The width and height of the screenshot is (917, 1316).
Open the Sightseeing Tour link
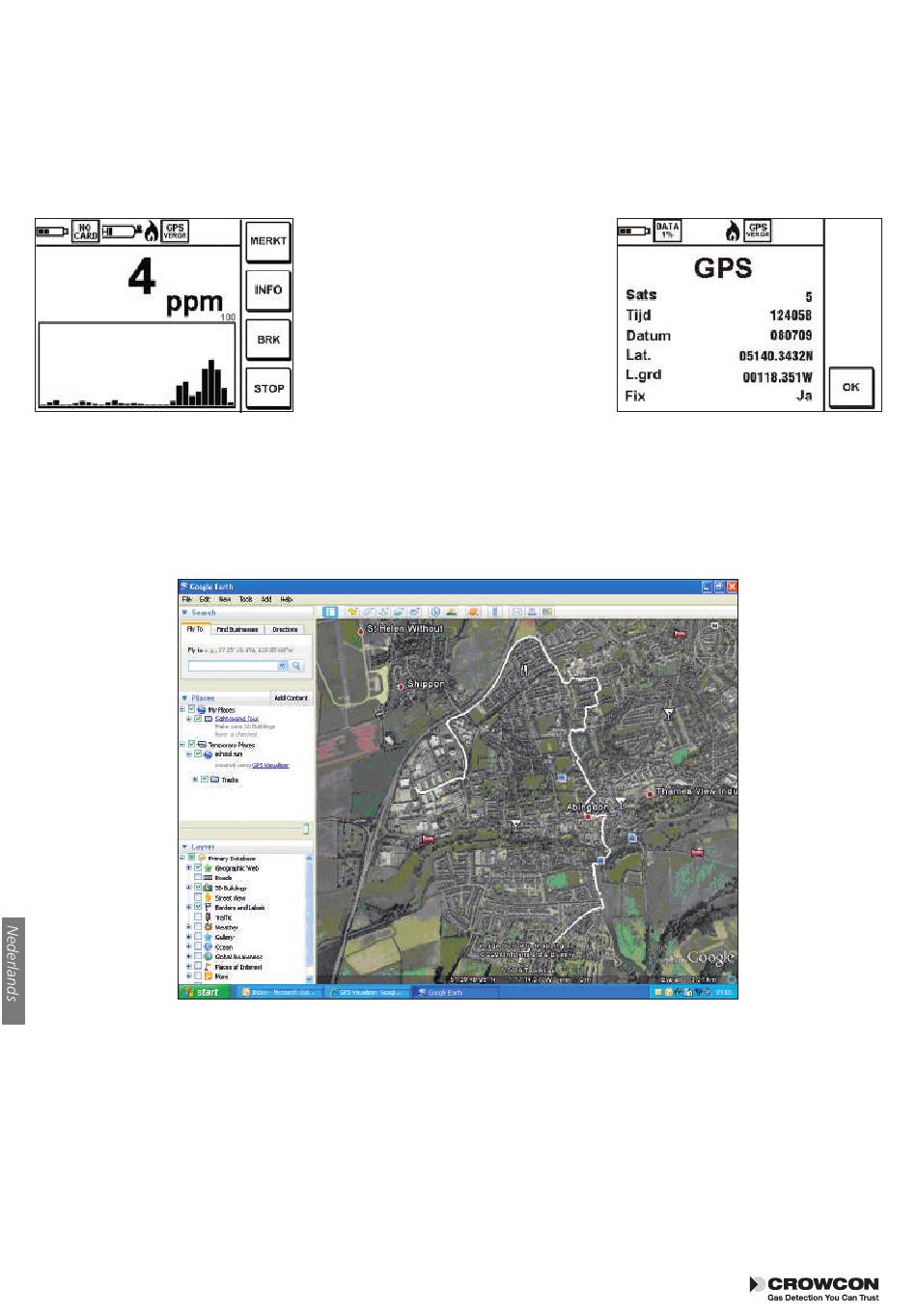tap(236, 719)
